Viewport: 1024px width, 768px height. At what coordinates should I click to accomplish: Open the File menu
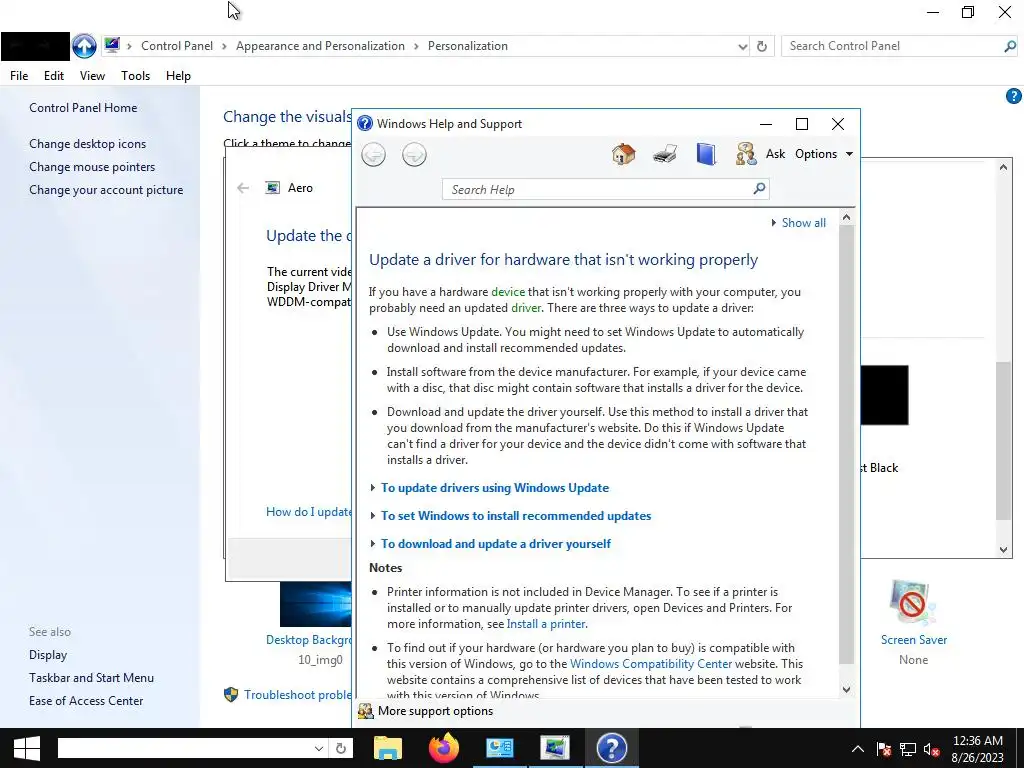point(19,76)
